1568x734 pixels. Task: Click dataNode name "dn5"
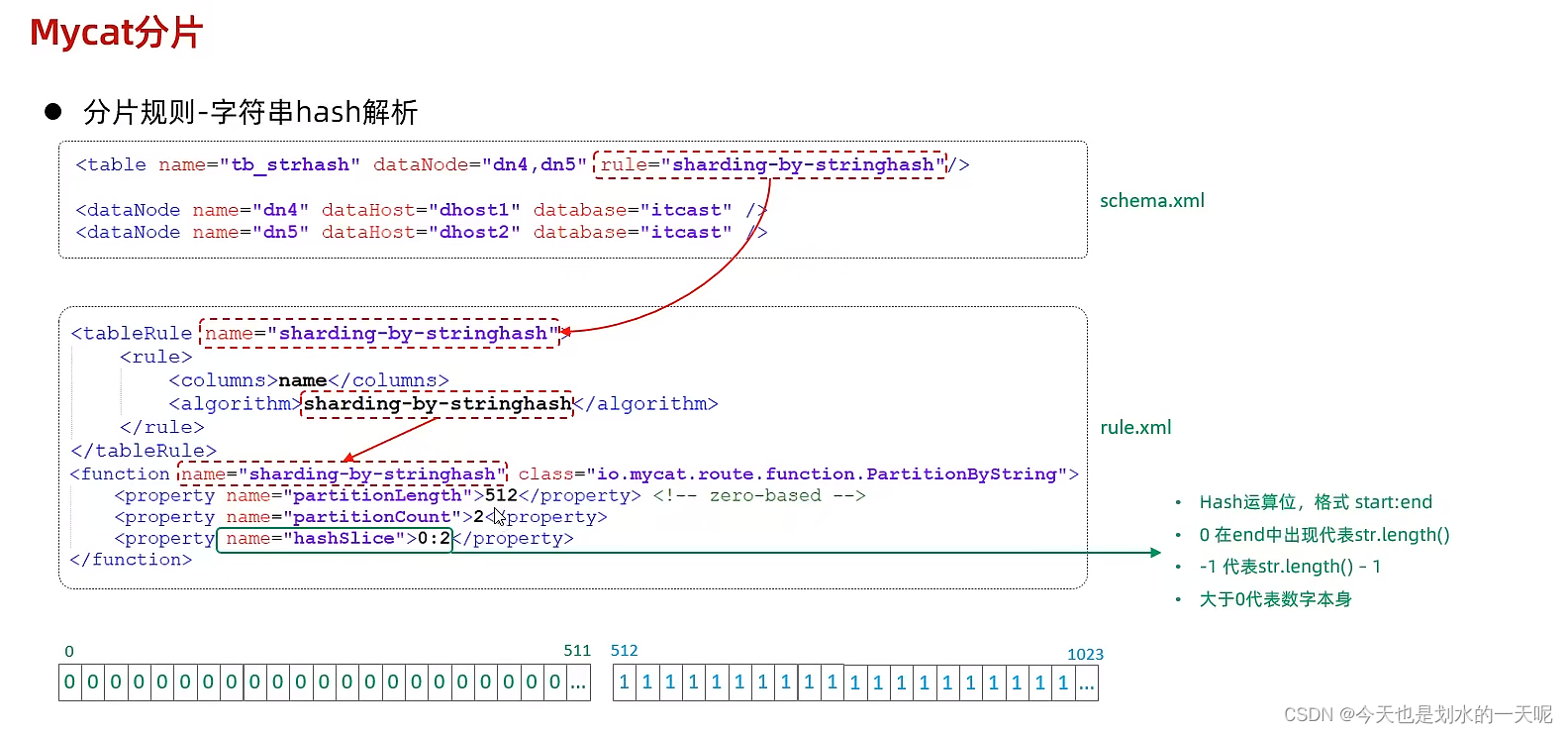click(280, 232)
